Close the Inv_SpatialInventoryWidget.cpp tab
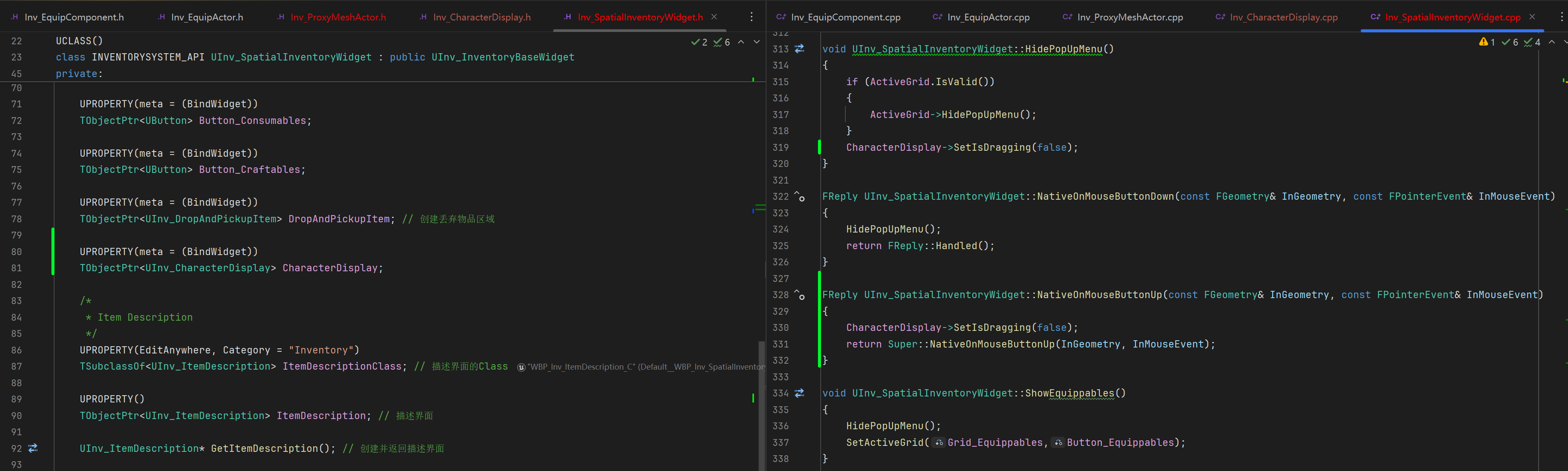The height and width of the screenshot is (471, 1568). pyautogui.click(x=1532, y=17)
